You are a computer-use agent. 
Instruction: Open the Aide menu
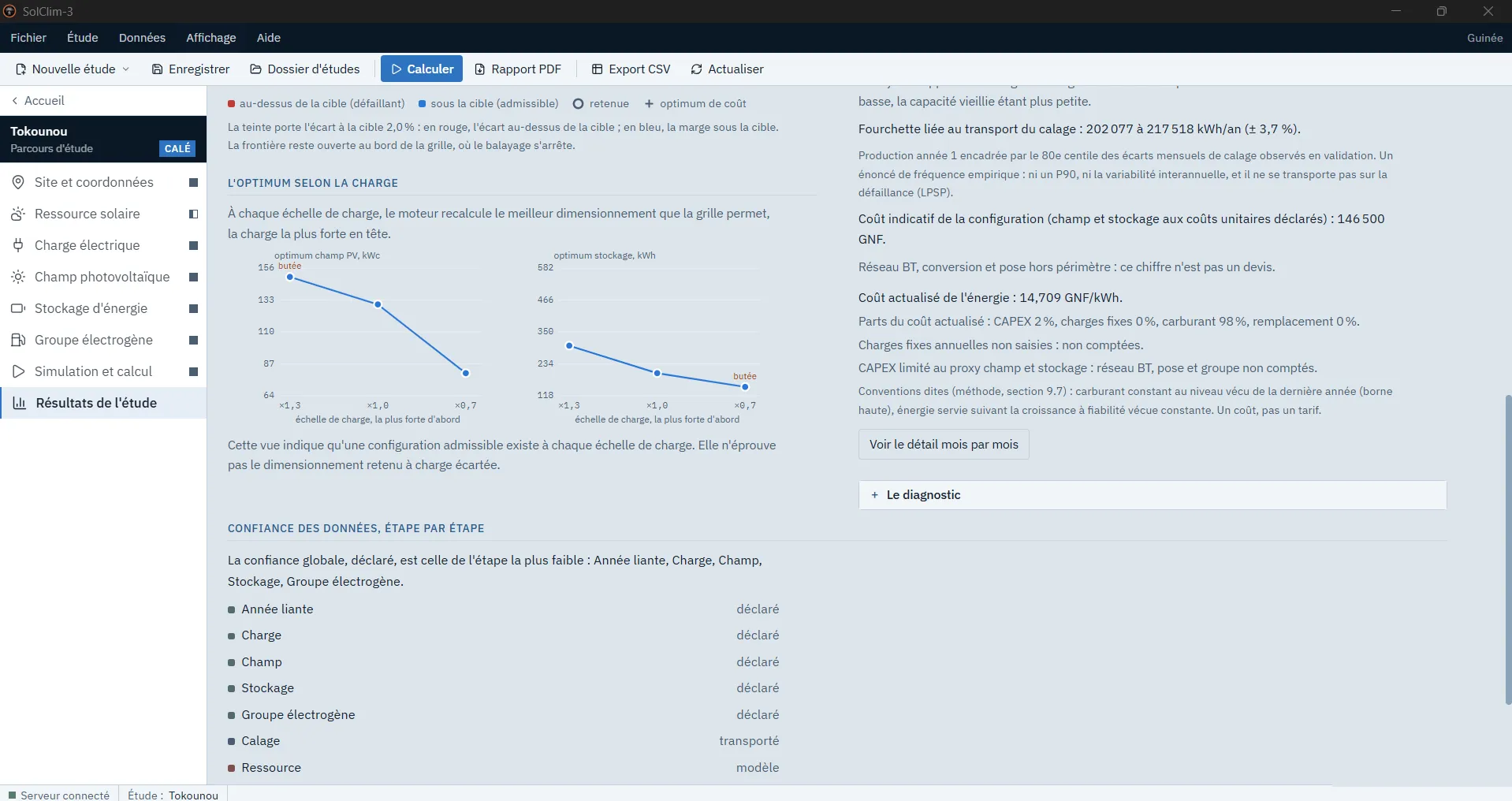pos(269,38)
